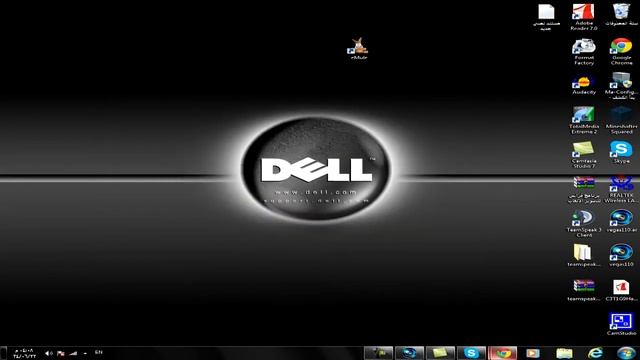Launch Google Chrome from the desktop

[x=621, y=51]
